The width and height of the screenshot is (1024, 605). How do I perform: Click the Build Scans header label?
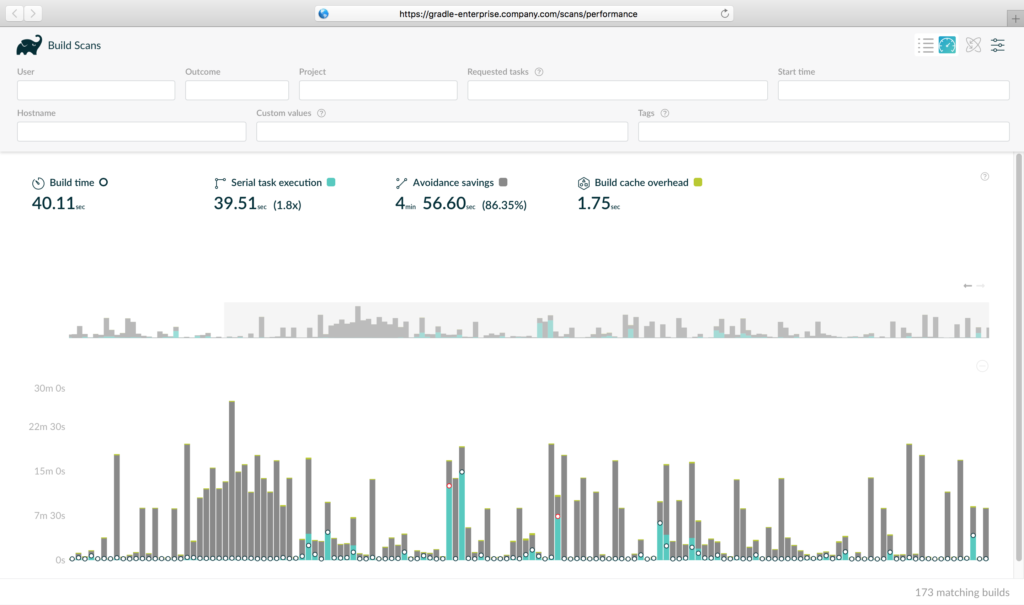[75, 45]
